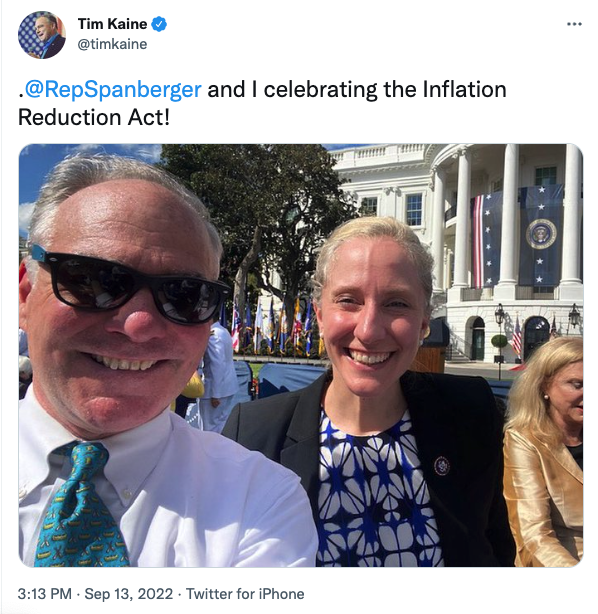The image size is (598, 614).
Task: Click the Sep 13, 2022 date
Action: (x=128, y=594)
